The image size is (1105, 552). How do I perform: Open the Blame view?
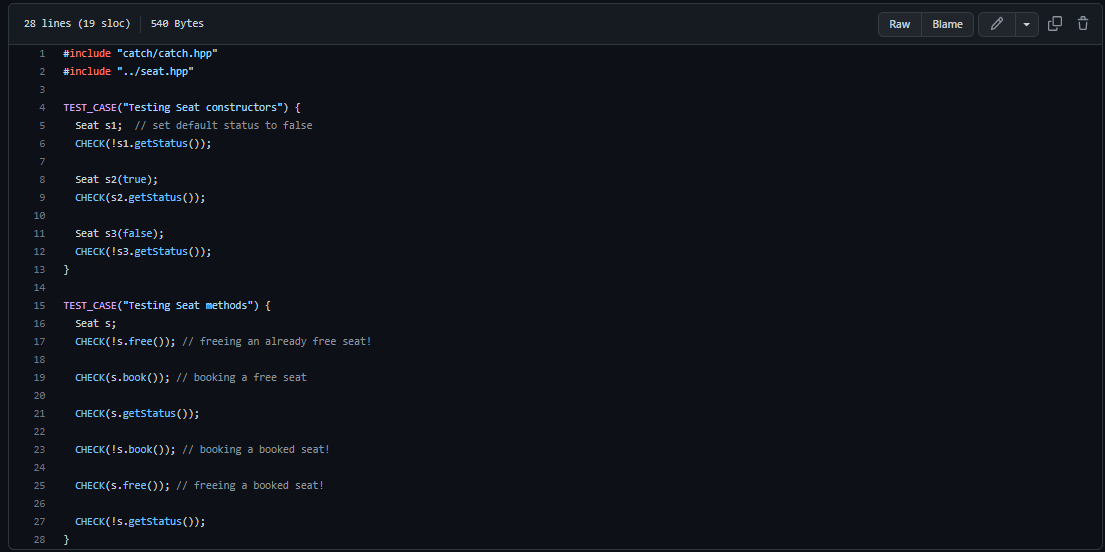947,24
